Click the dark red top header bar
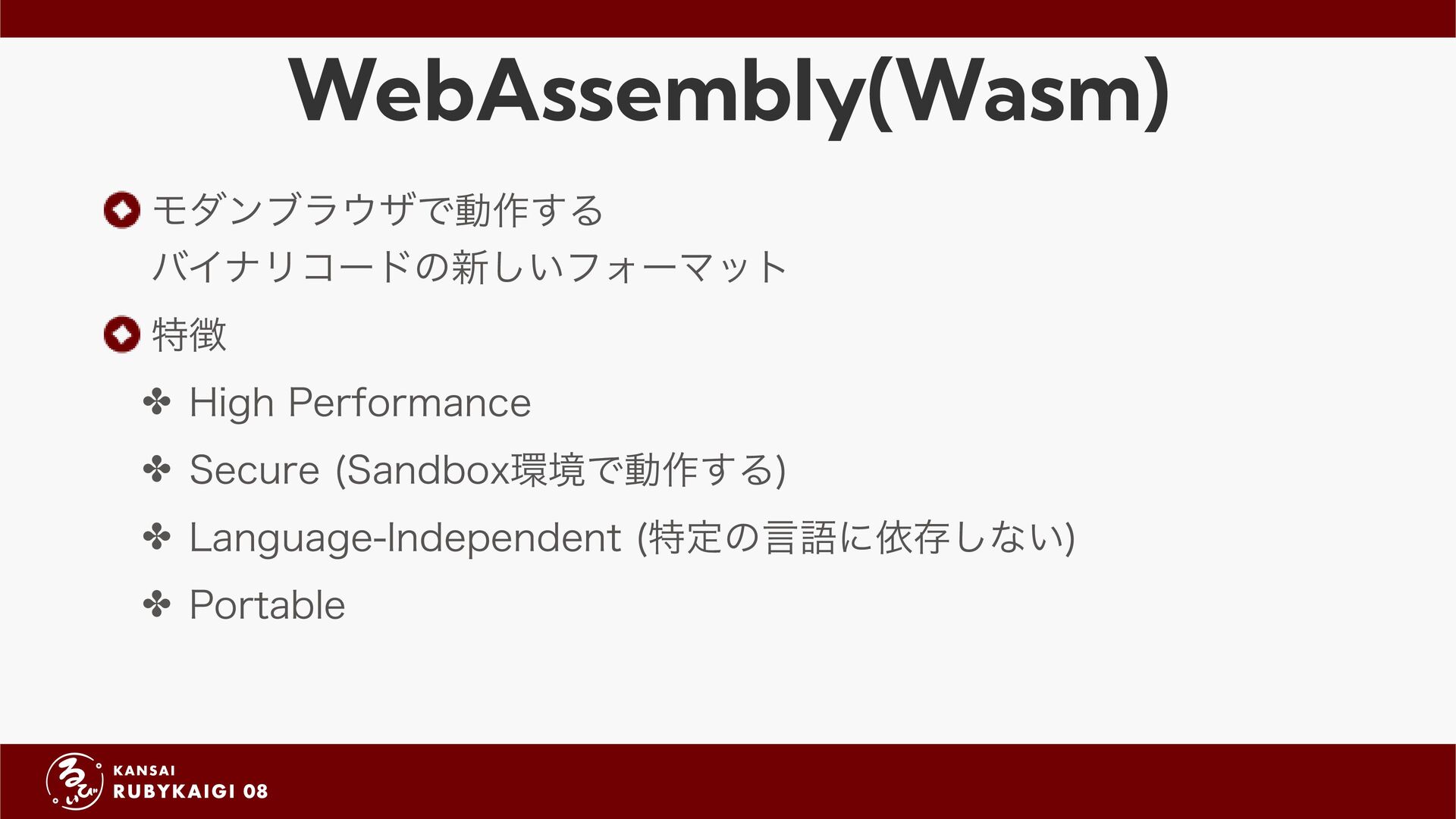1456x819 pixels. click(x=728, y=18)
